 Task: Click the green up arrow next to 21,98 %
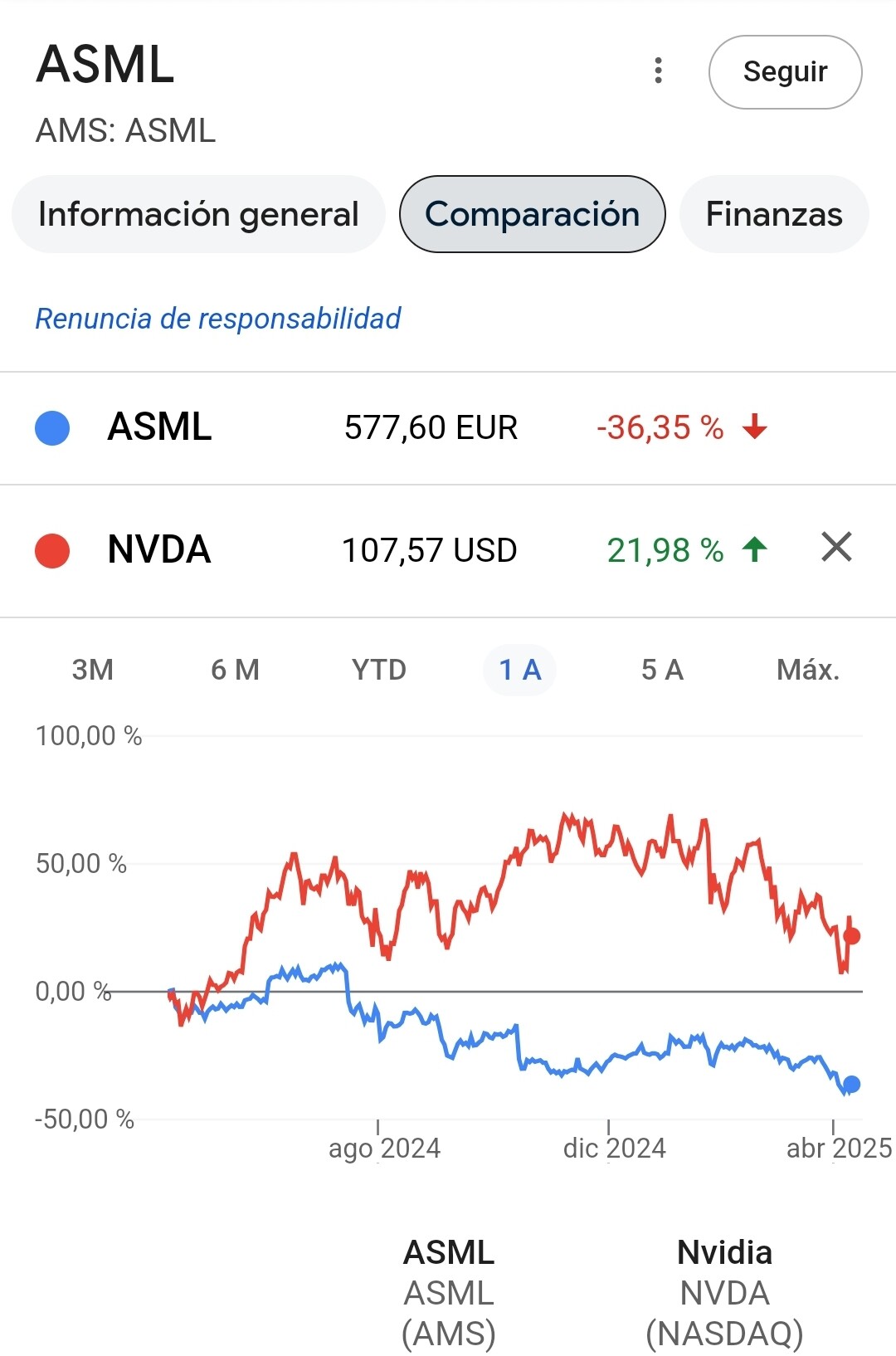pyautogui.click(x=755, y=549)
